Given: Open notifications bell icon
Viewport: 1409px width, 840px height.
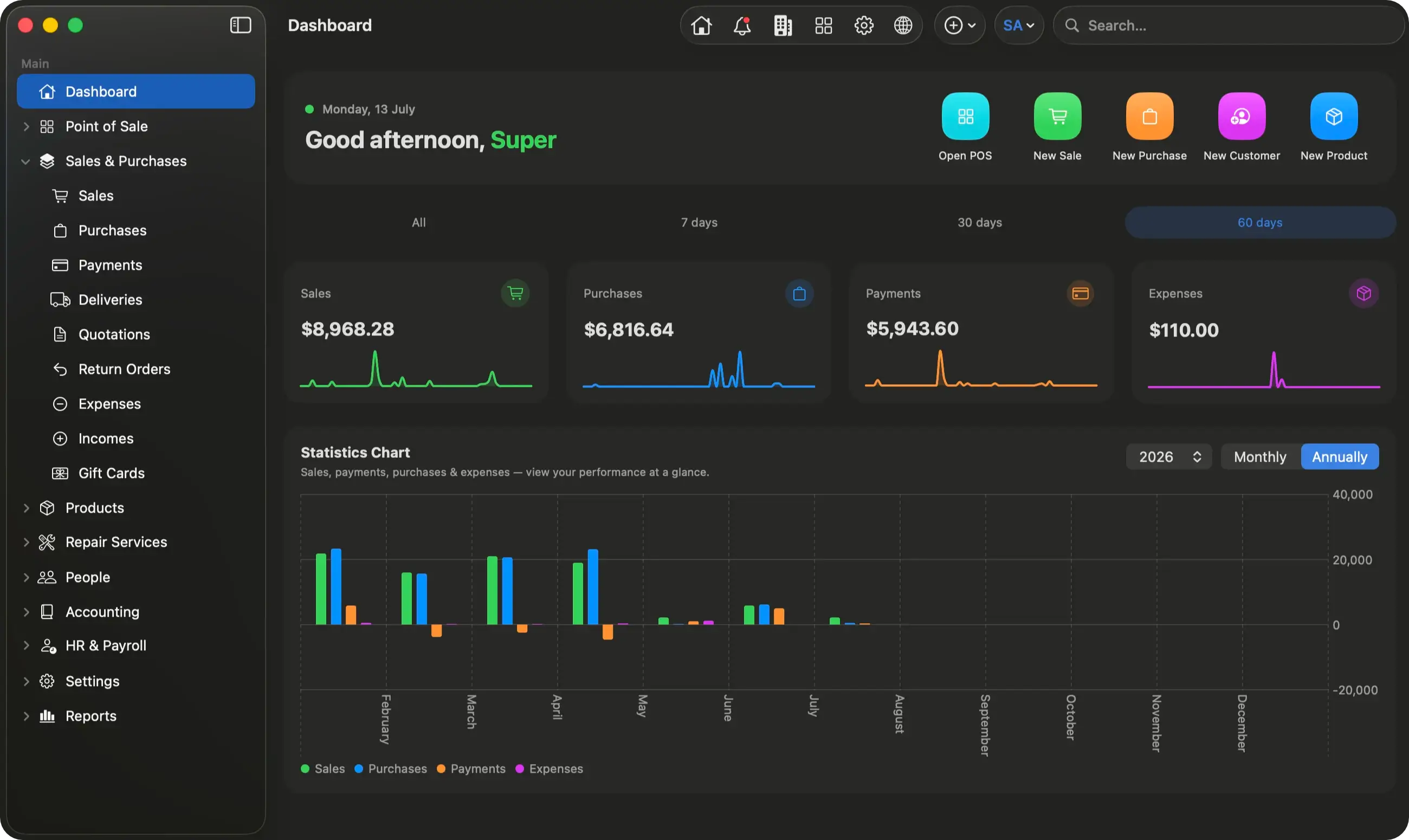Looking at the screenshot, I should coord(742,25).
